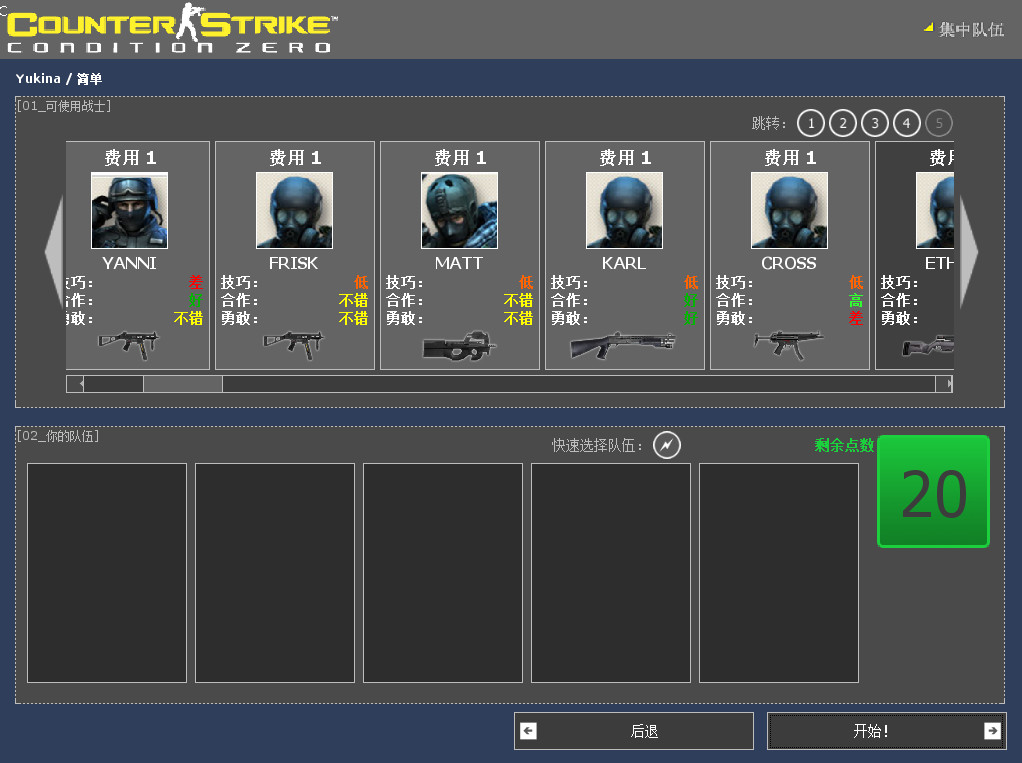Click the quick team select lightning icon
Screen dimensions: 1022x763
coord(667,445)
